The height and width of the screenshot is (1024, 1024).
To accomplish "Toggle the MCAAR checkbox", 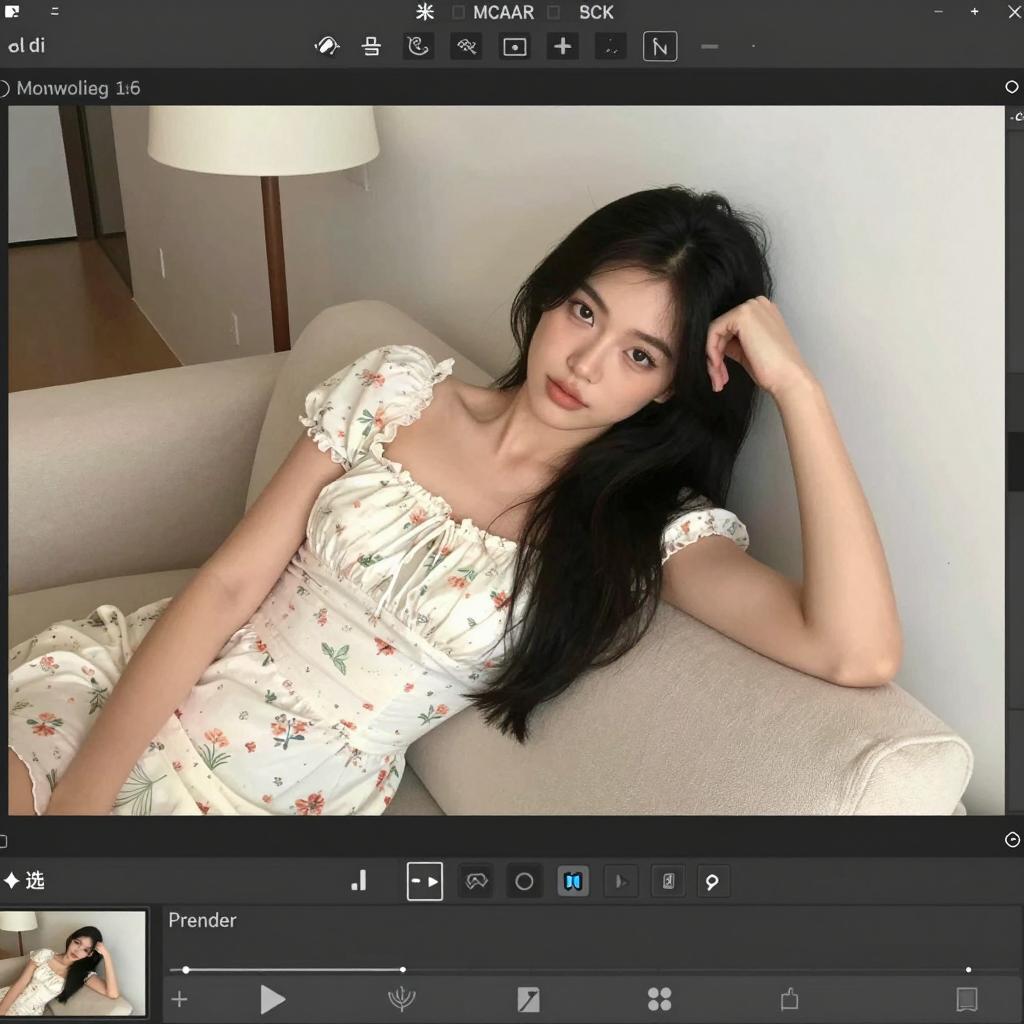I will click(459, 13).
